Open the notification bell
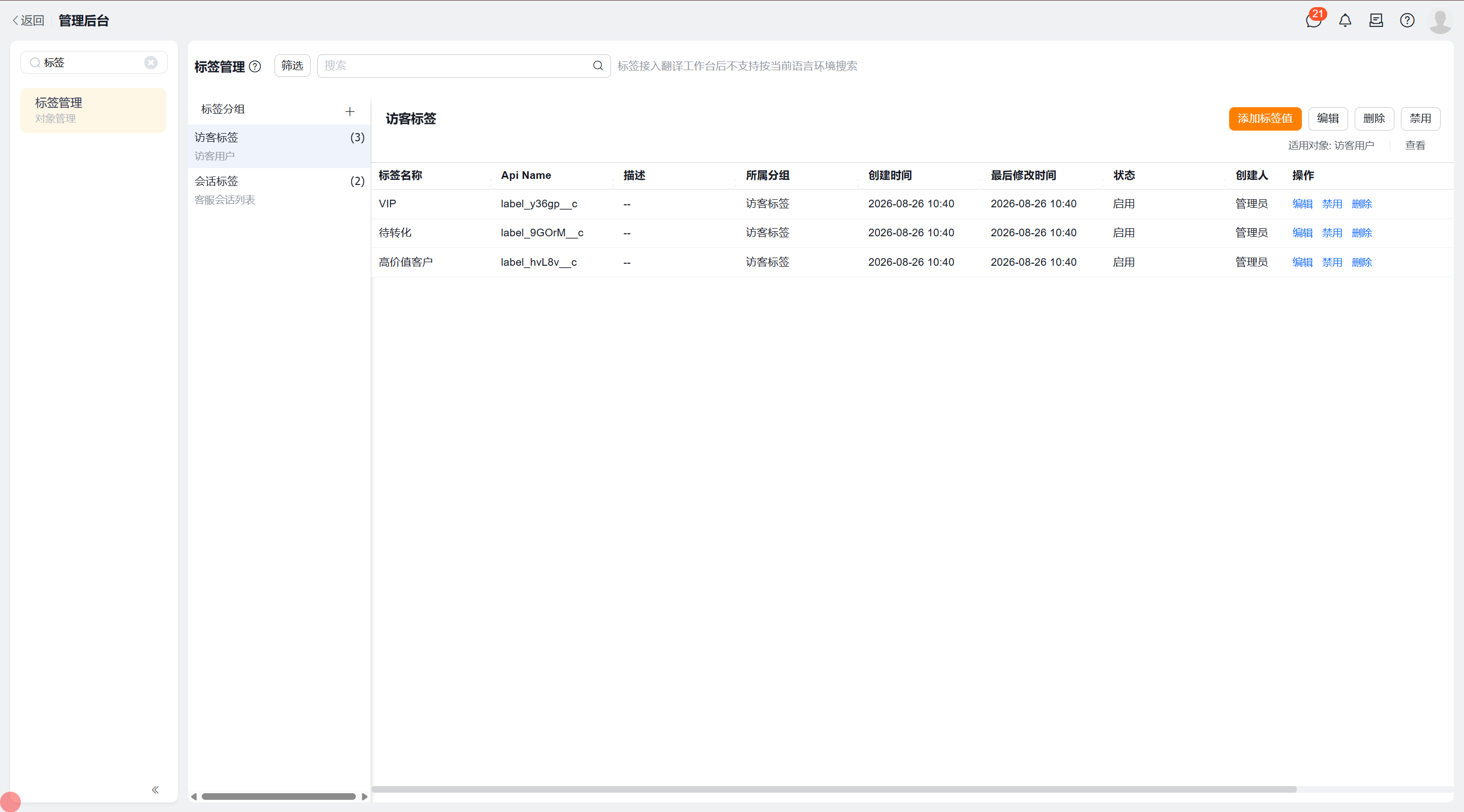Image resolution: width=1464 pixels, height=812 pixels. coord(1345,20)
